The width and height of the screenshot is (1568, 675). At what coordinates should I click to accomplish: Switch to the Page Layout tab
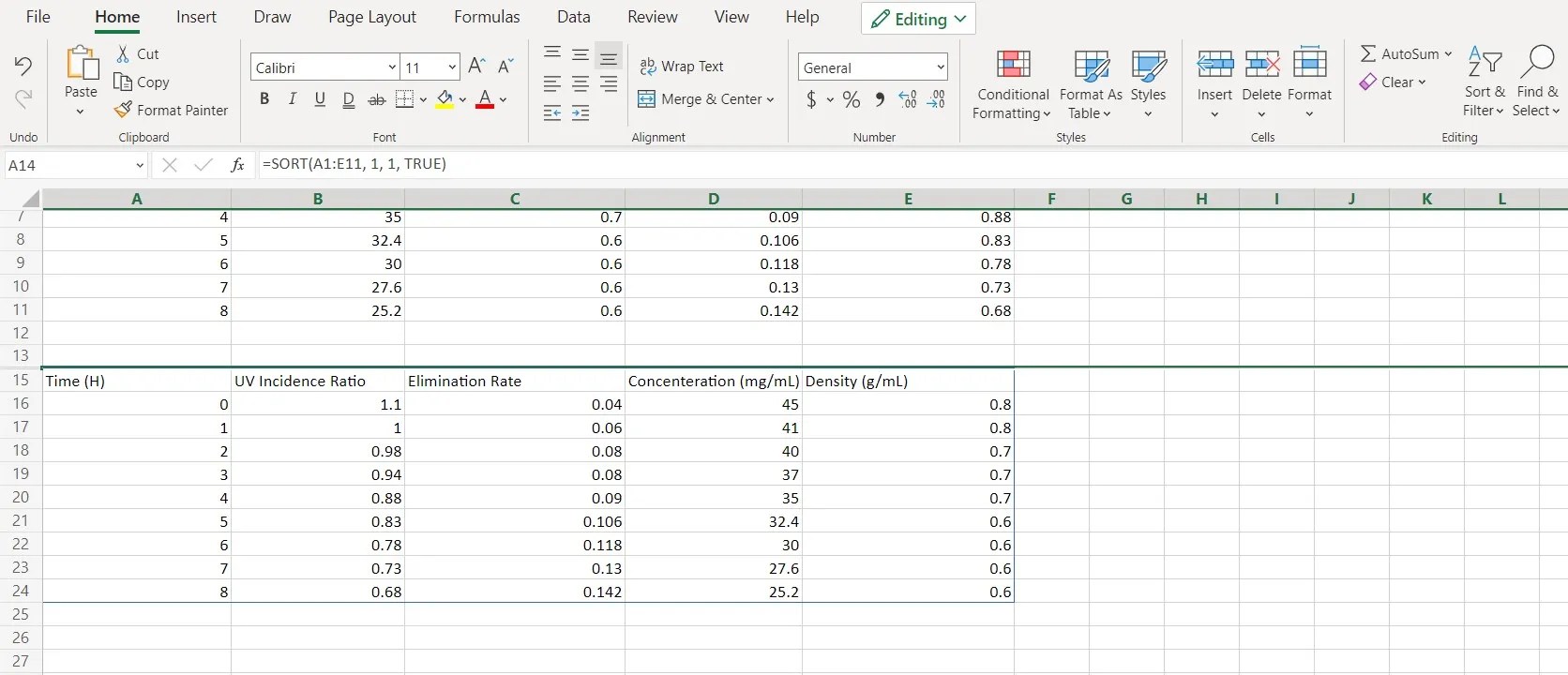[x=372, y=17]
